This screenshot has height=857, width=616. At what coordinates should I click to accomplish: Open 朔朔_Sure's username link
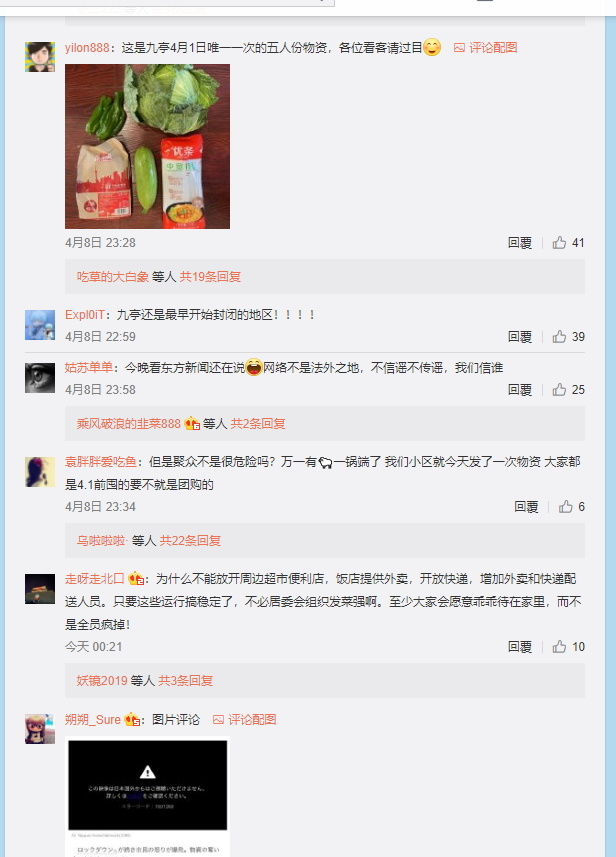click(x=93, y=719)
